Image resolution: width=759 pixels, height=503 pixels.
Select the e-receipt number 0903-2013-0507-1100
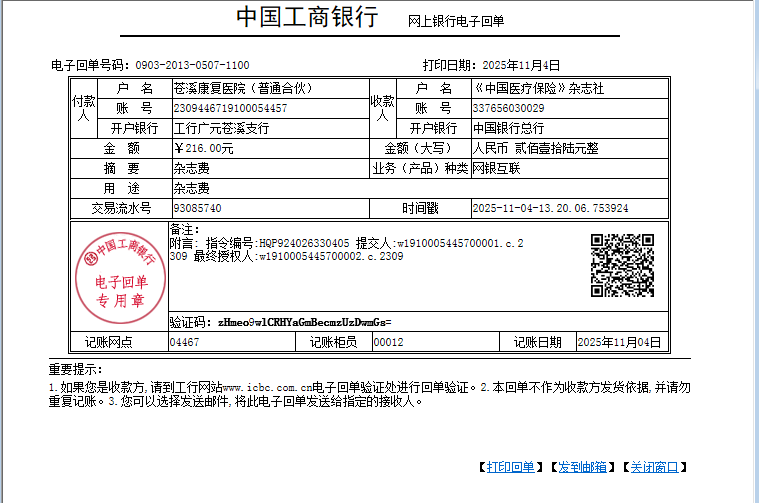(x=192, y=65)
